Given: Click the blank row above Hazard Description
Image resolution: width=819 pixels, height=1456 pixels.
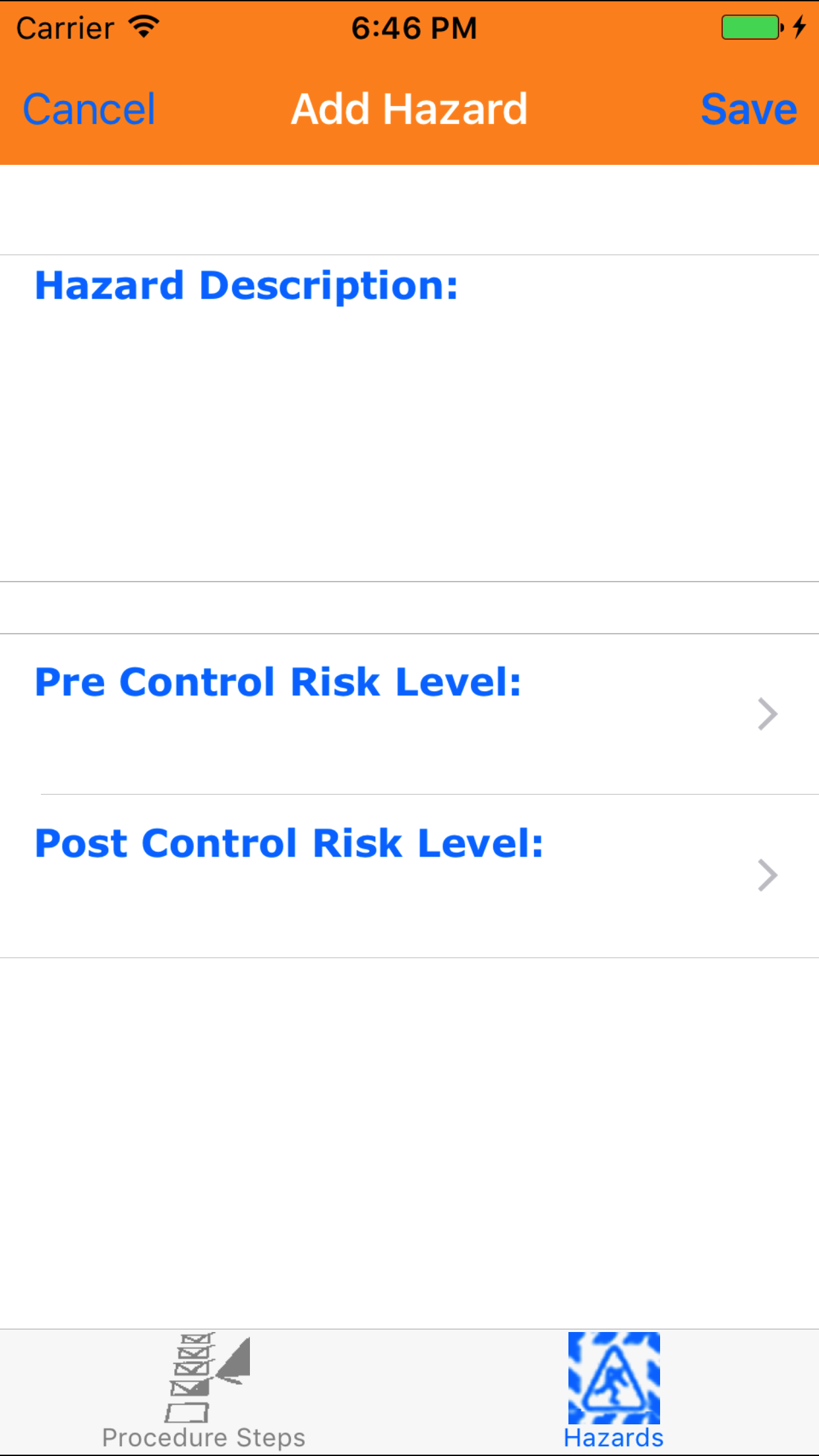Looking at the screenshot, I should tap(409, 210).
